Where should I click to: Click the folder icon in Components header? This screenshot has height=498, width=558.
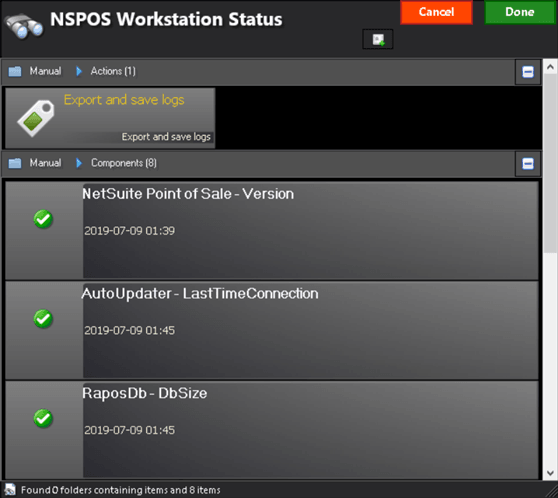pyautogui.click(x=15, y=163)
